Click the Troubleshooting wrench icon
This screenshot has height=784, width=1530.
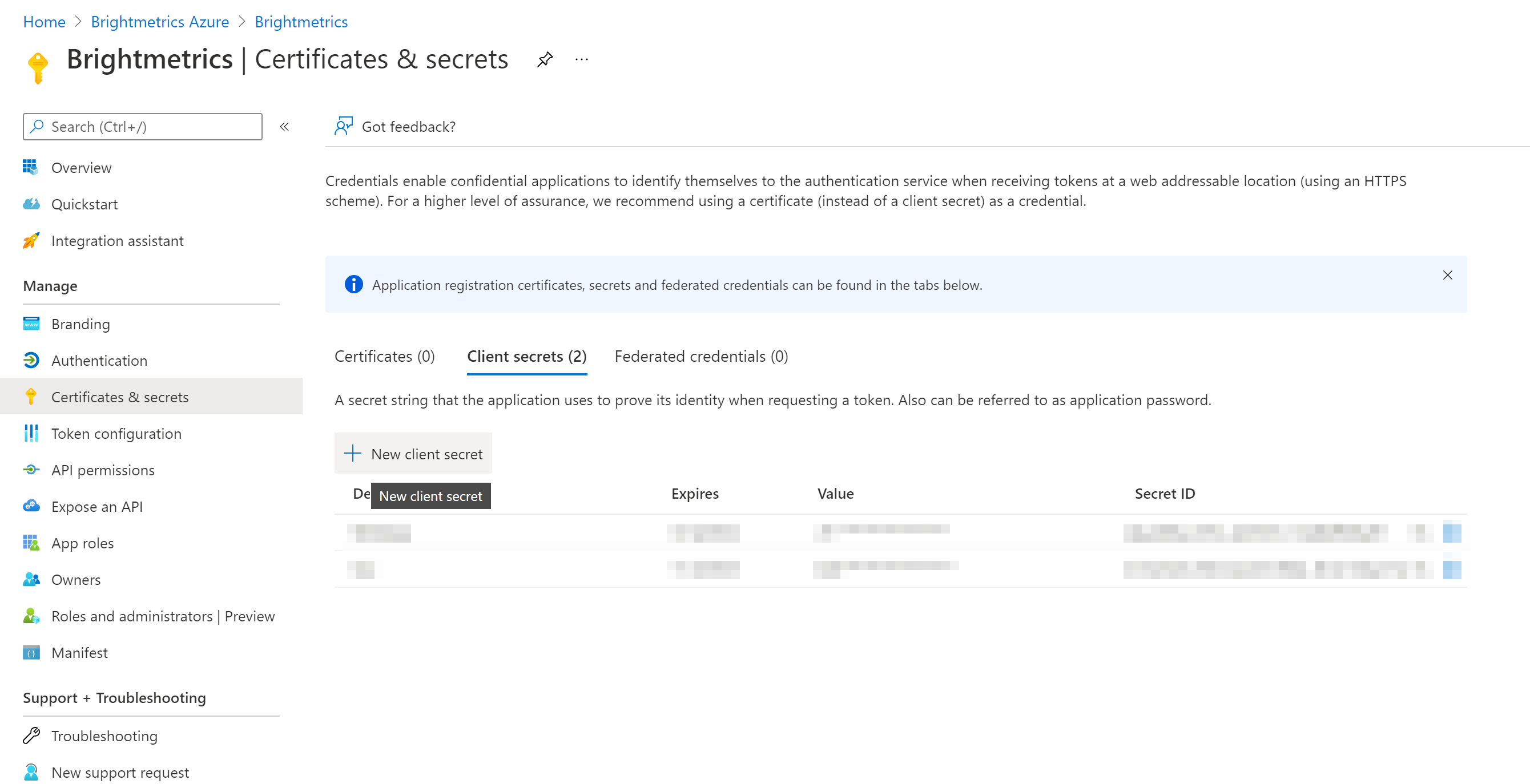(31, 736)
